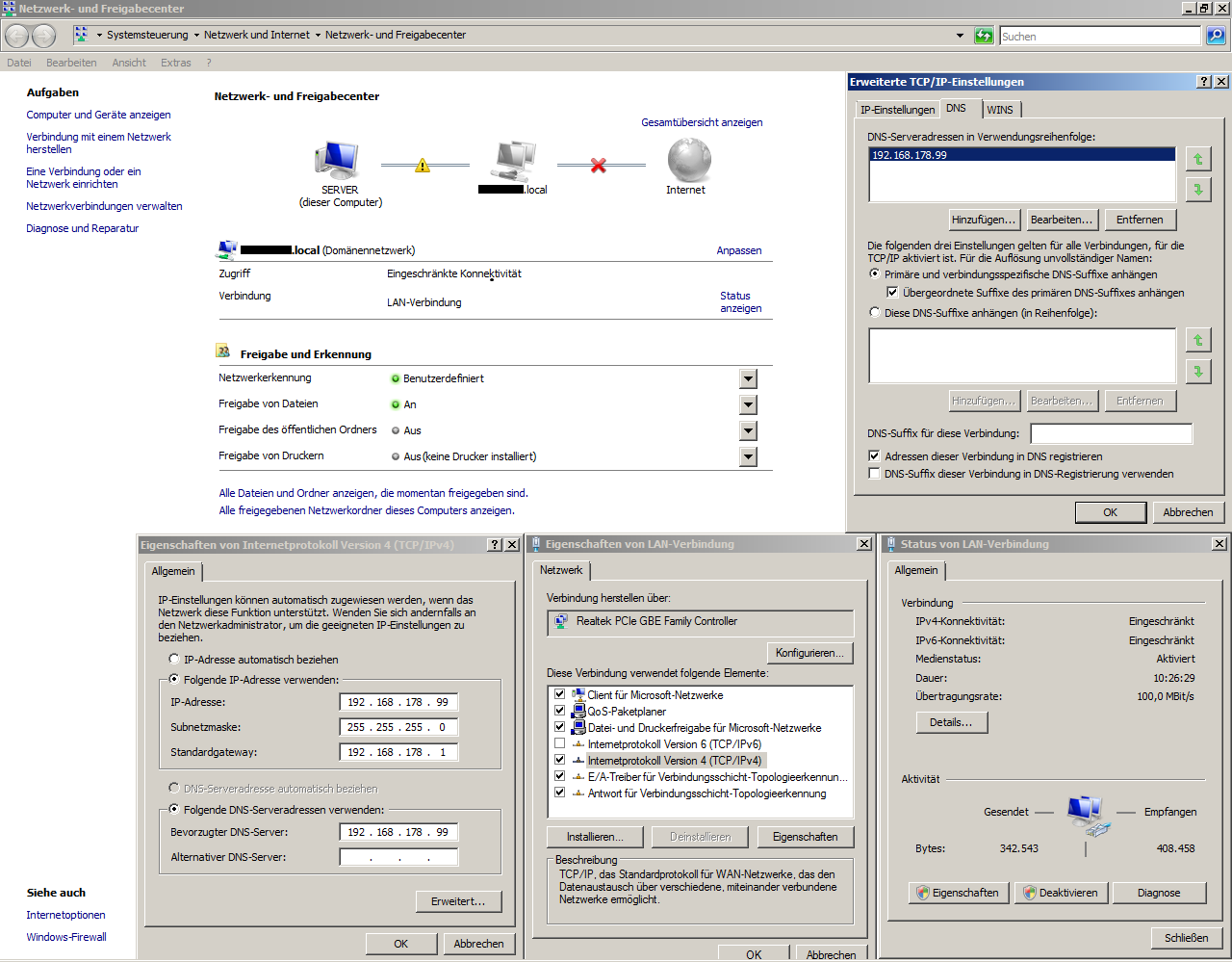This screenshot has width=1232, height=962.
Task: Select the 192.168.178.99 entry in the DNS list
Action: click(x=1022, y=155)
